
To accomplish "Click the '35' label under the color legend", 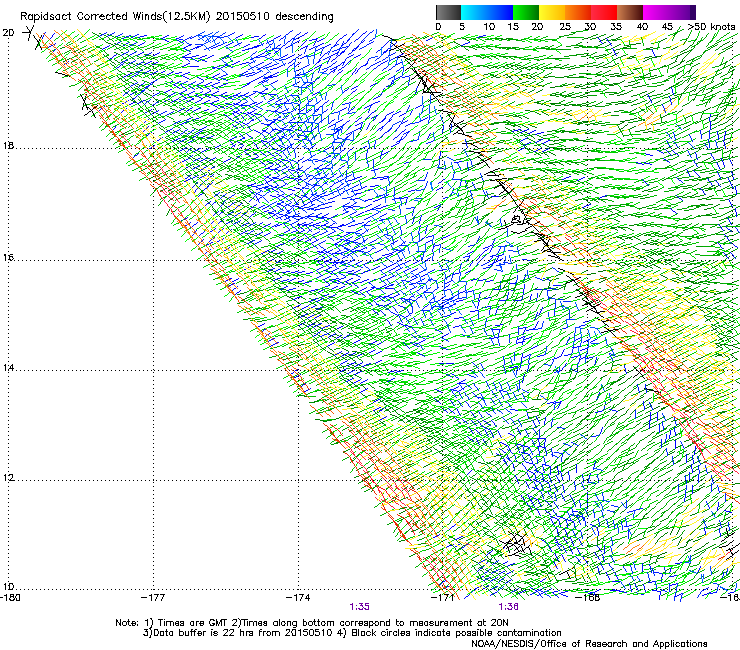I will pyautogui.click(x=616, y=26).
